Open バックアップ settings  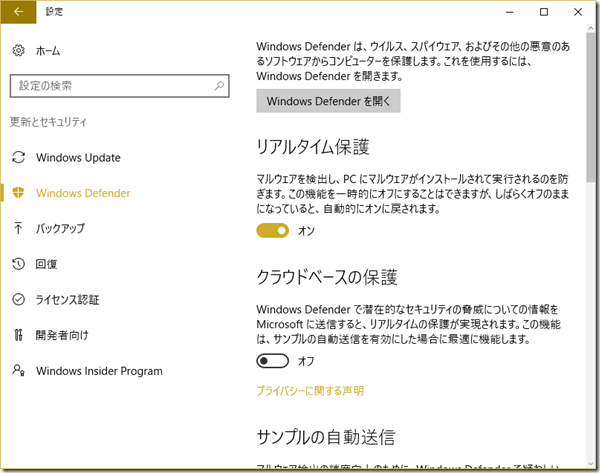pos(60,228)
